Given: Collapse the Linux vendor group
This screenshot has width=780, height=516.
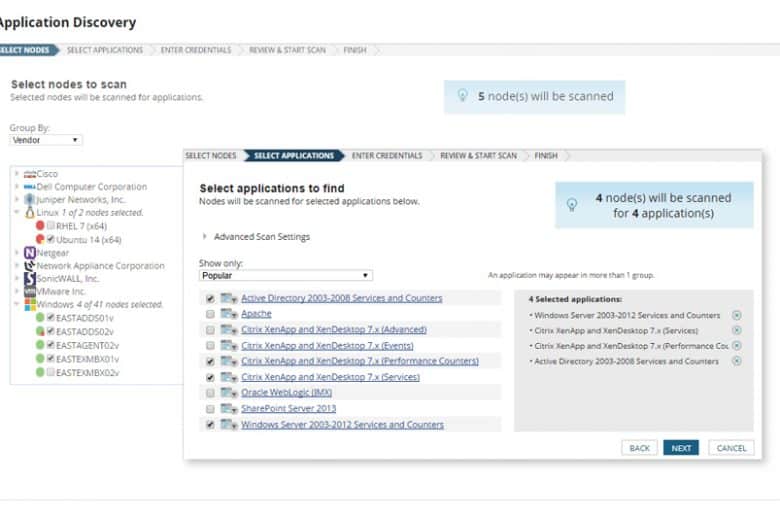Looking at the screenshot, I should tap(17, 212).
